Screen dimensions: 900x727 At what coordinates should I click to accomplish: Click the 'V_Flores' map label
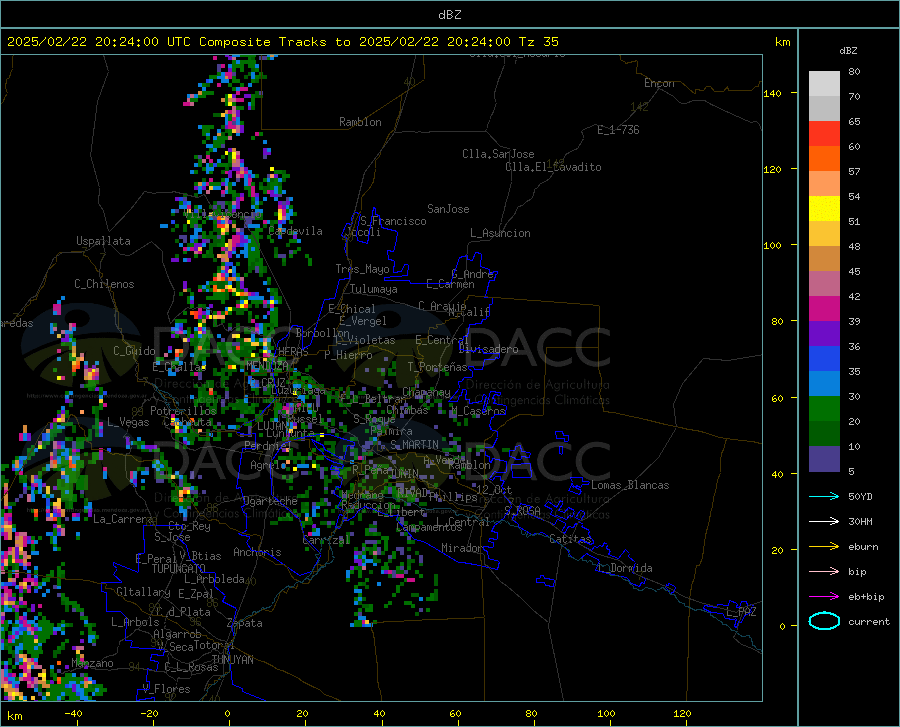click(166, 689)
